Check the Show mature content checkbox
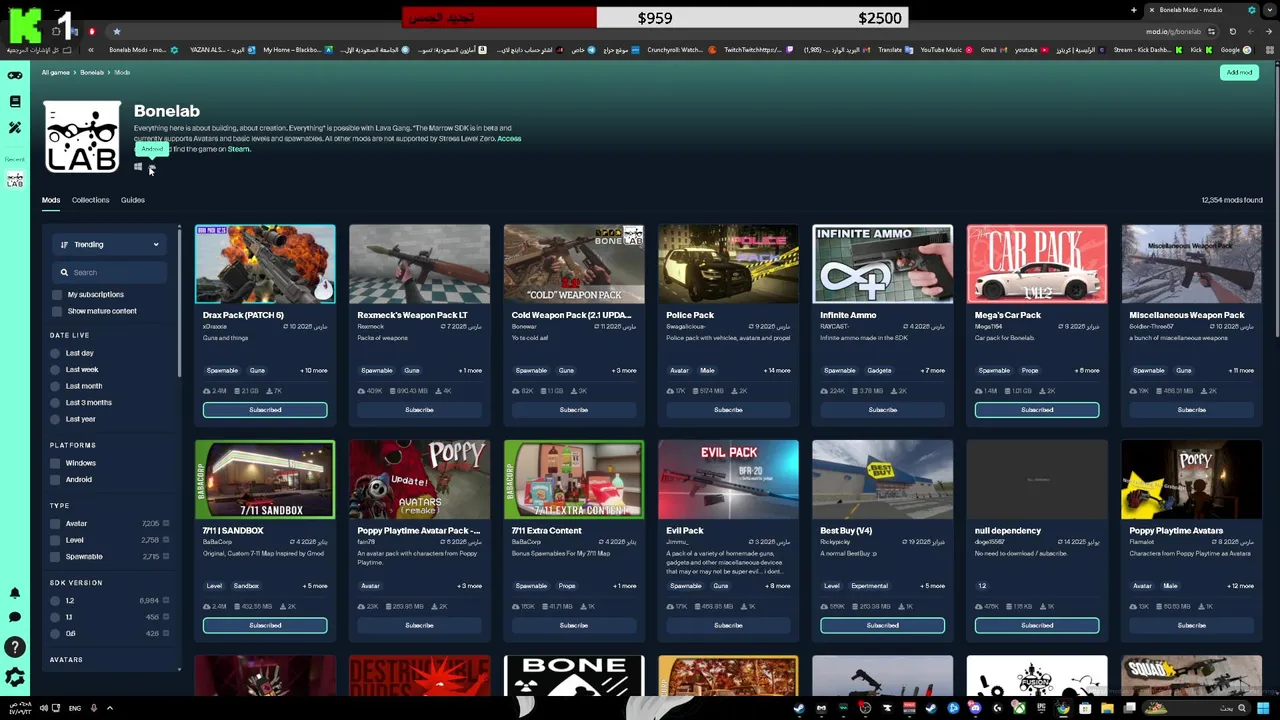1280x720 pixels. click(57, 311)
